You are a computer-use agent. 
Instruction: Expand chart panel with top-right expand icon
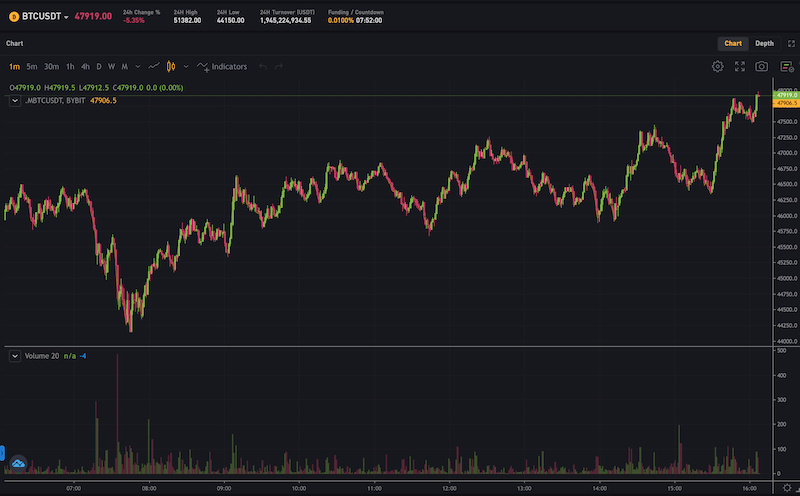coord(791,43)
